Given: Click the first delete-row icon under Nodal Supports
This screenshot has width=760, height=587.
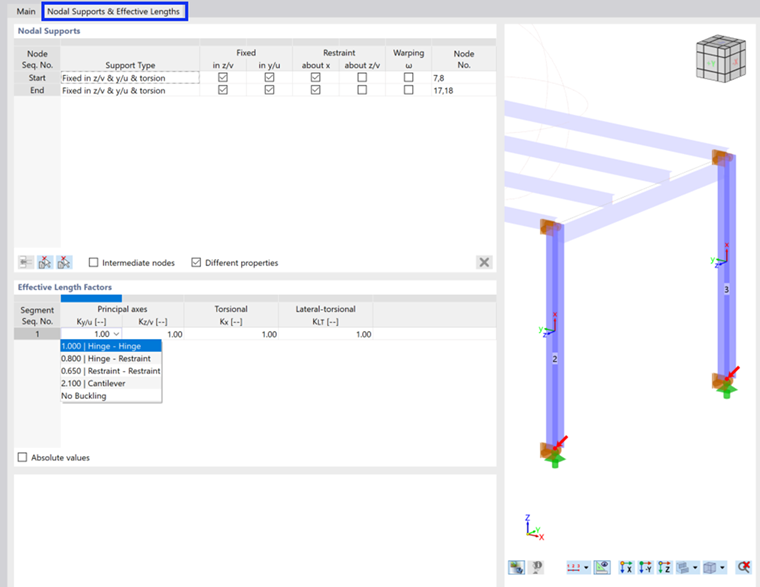Looking at the screenshot, I should [x=45, y=262].
